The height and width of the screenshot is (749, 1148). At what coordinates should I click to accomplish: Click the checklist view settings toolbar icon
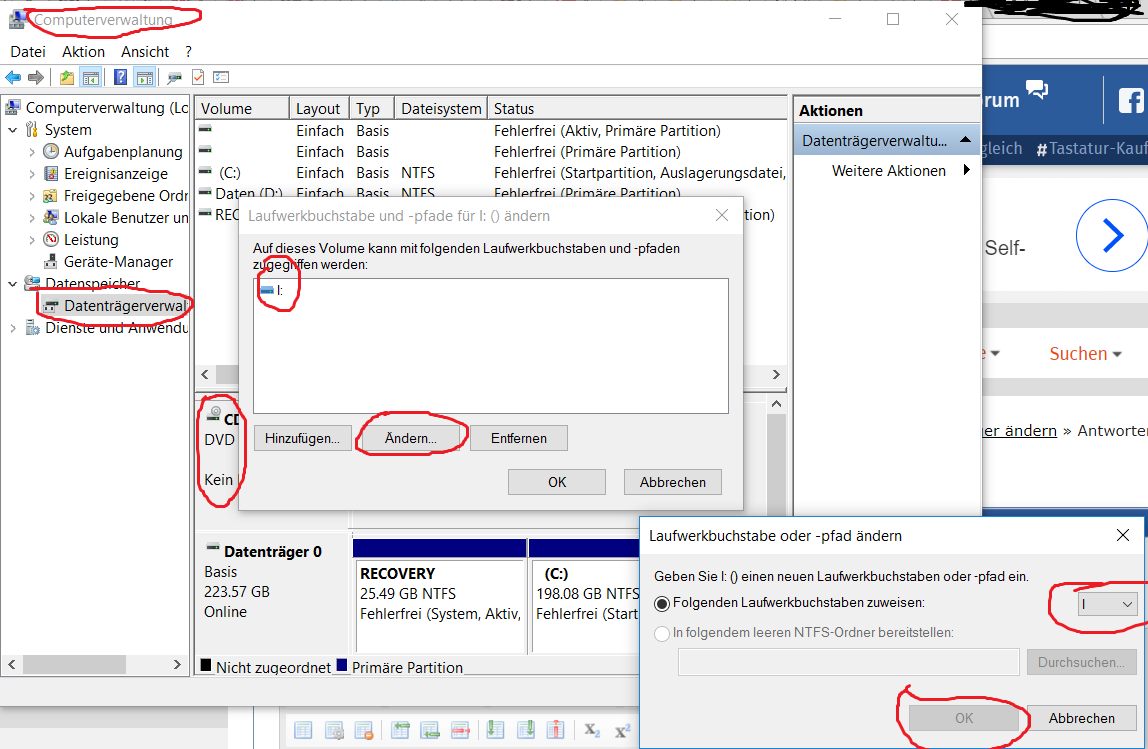coord(221,77)
